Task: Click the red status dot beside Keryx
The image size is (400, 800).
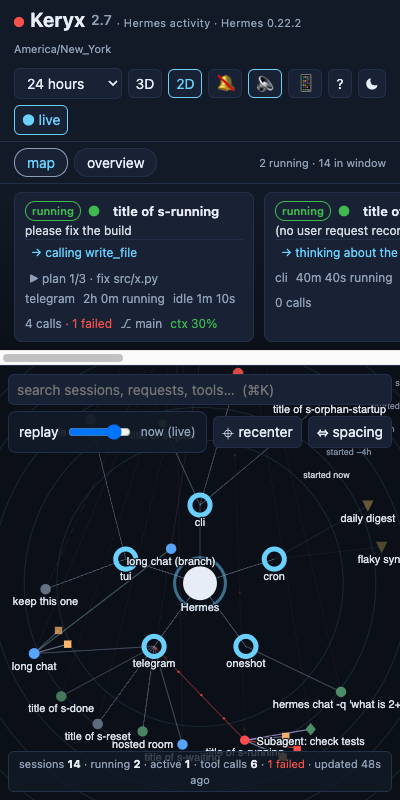Action: (x=19, y=22)
